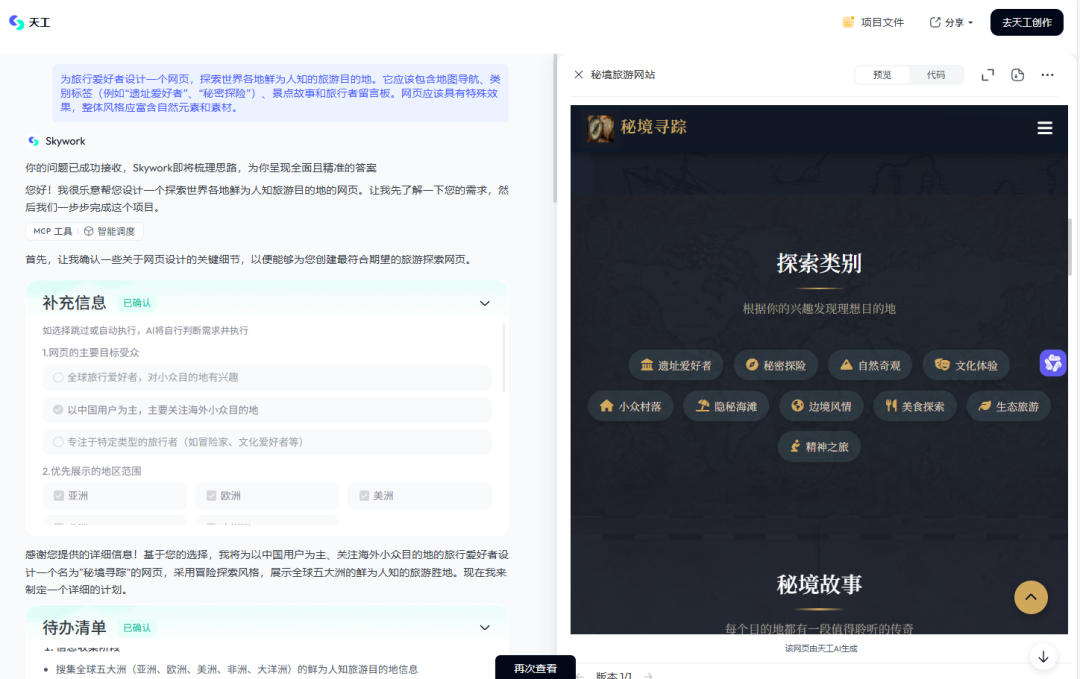Collapse the 补充信息 panel

click(485, 302)
